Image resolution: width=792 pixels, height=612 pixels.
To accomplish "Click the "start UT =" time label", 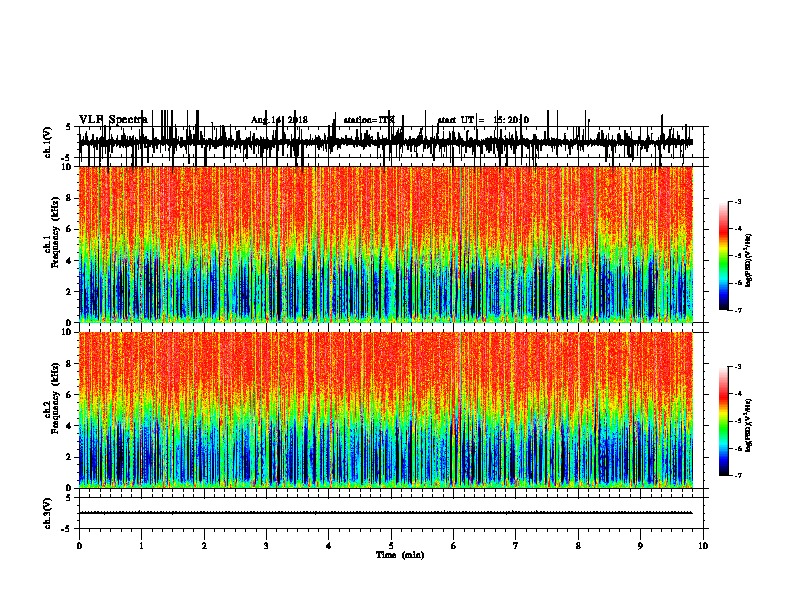I will click(x=461, y=120).
